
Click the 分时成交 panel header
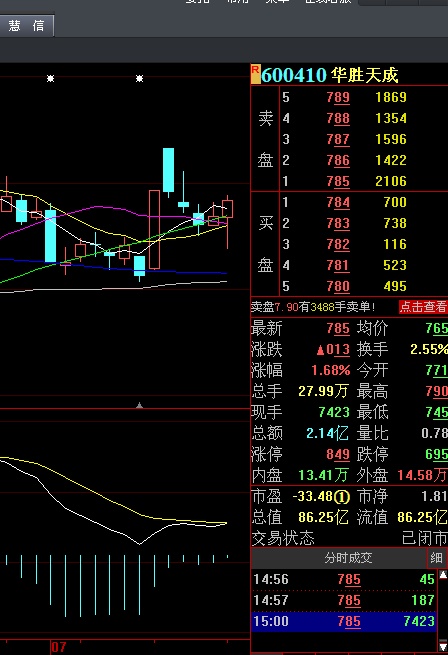[x=348, y=558]
